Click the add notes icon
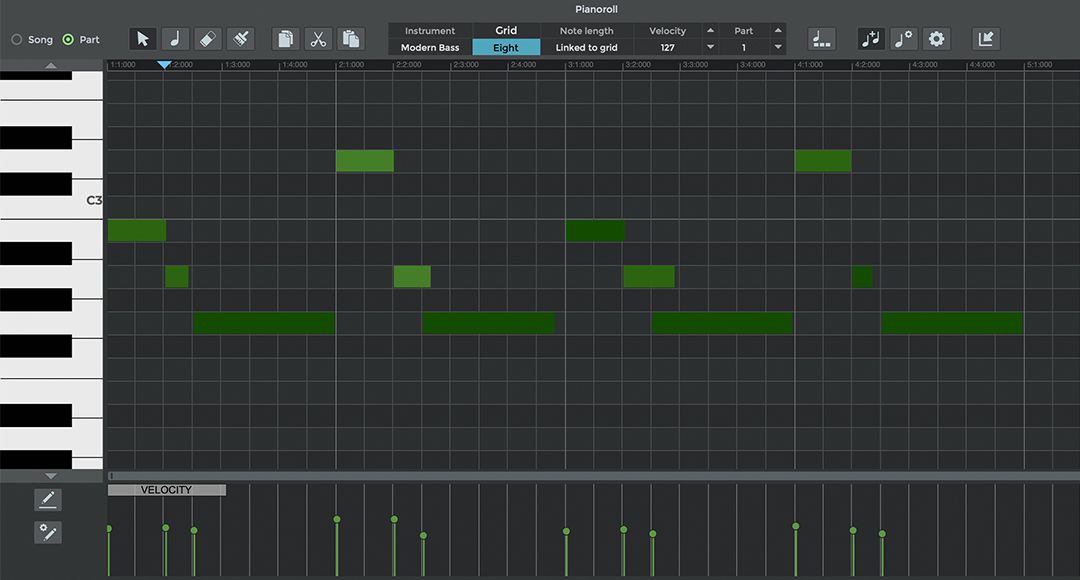 (871, 39)
